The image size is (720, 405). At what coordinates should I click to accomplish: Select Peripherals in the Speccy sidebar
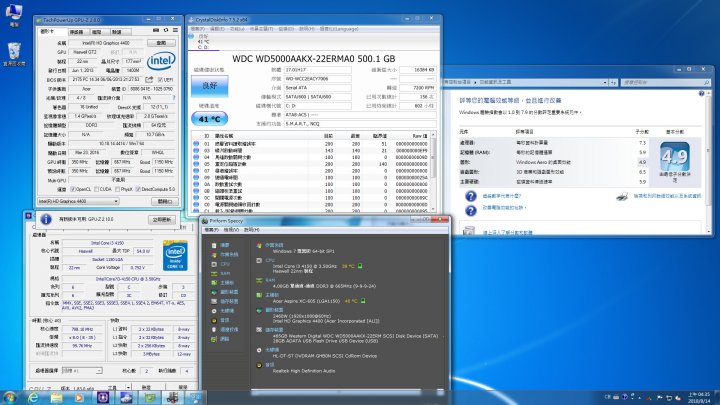pyautogui.click(x=225, y=329)
